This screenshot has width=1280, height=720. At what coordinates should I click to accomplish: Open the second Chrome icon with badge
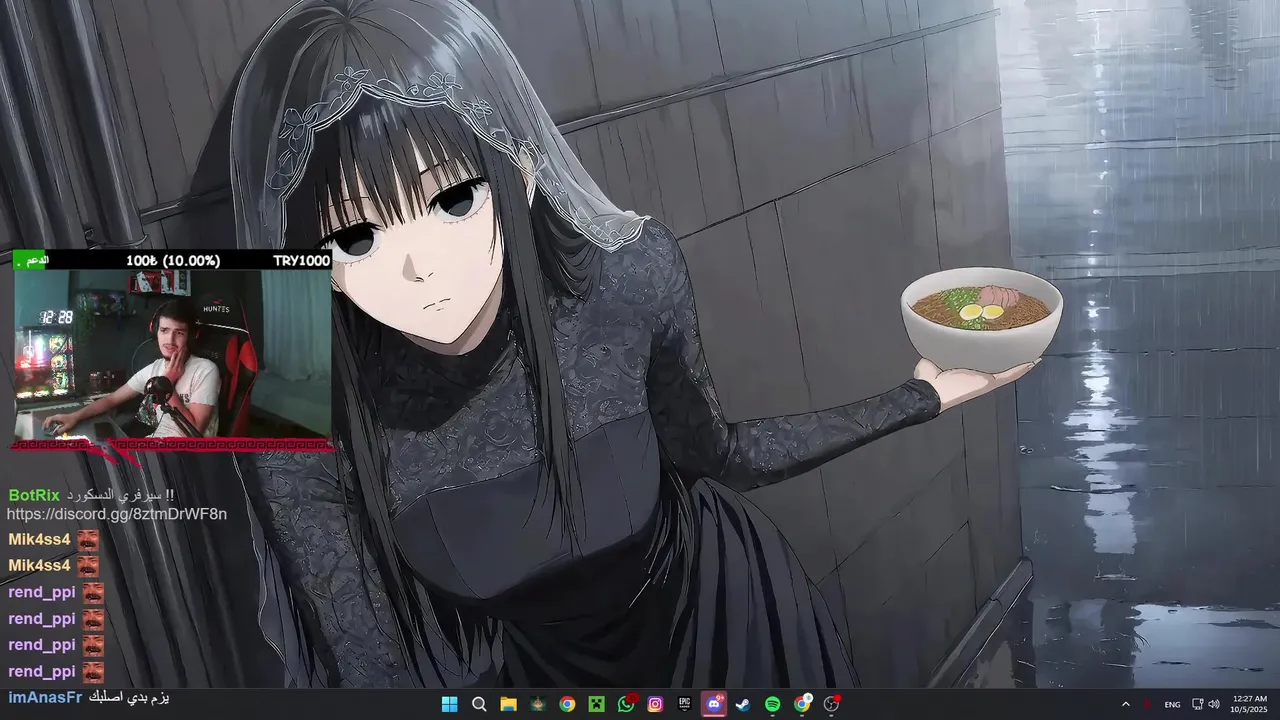(x=802, y=704)
